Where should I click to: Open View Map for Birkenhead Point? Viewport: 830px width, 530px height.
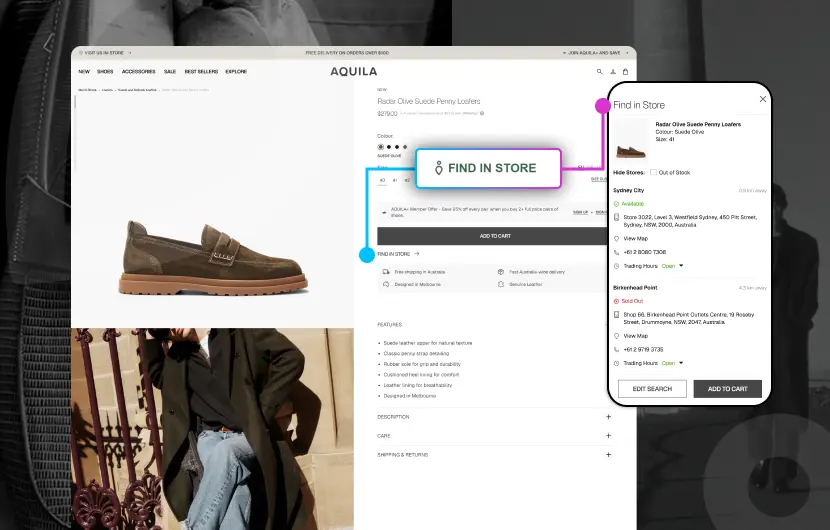tap(636, 336)
